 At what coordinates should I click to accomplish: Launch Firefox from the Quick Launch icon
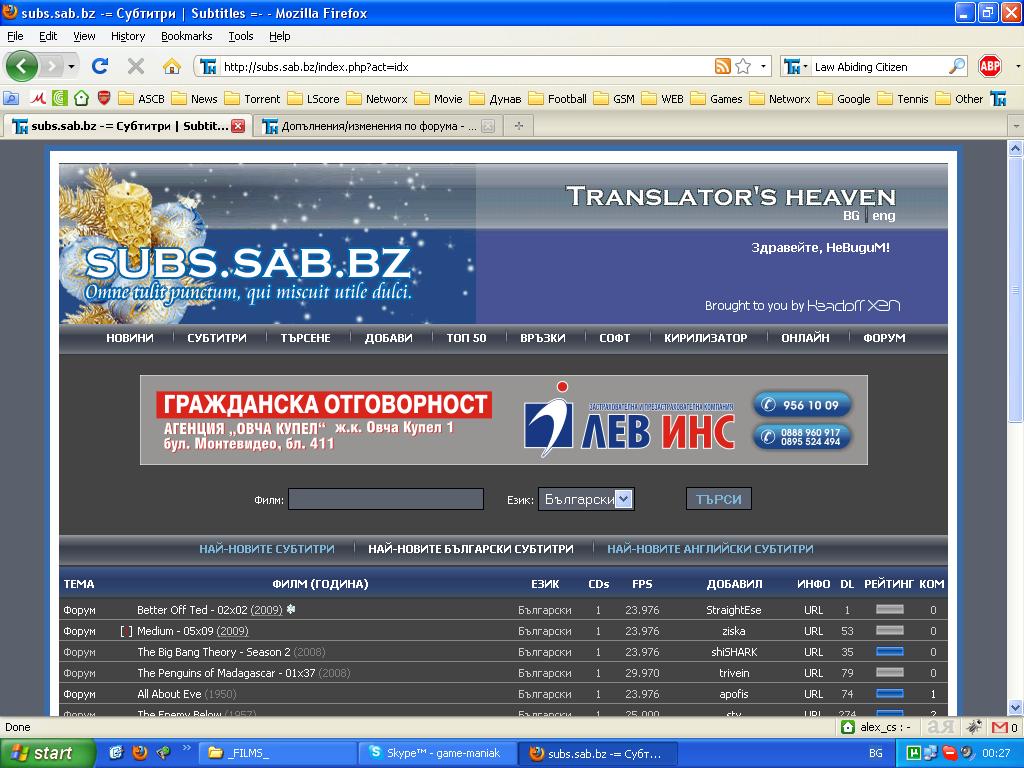click(x=139, y=753)
